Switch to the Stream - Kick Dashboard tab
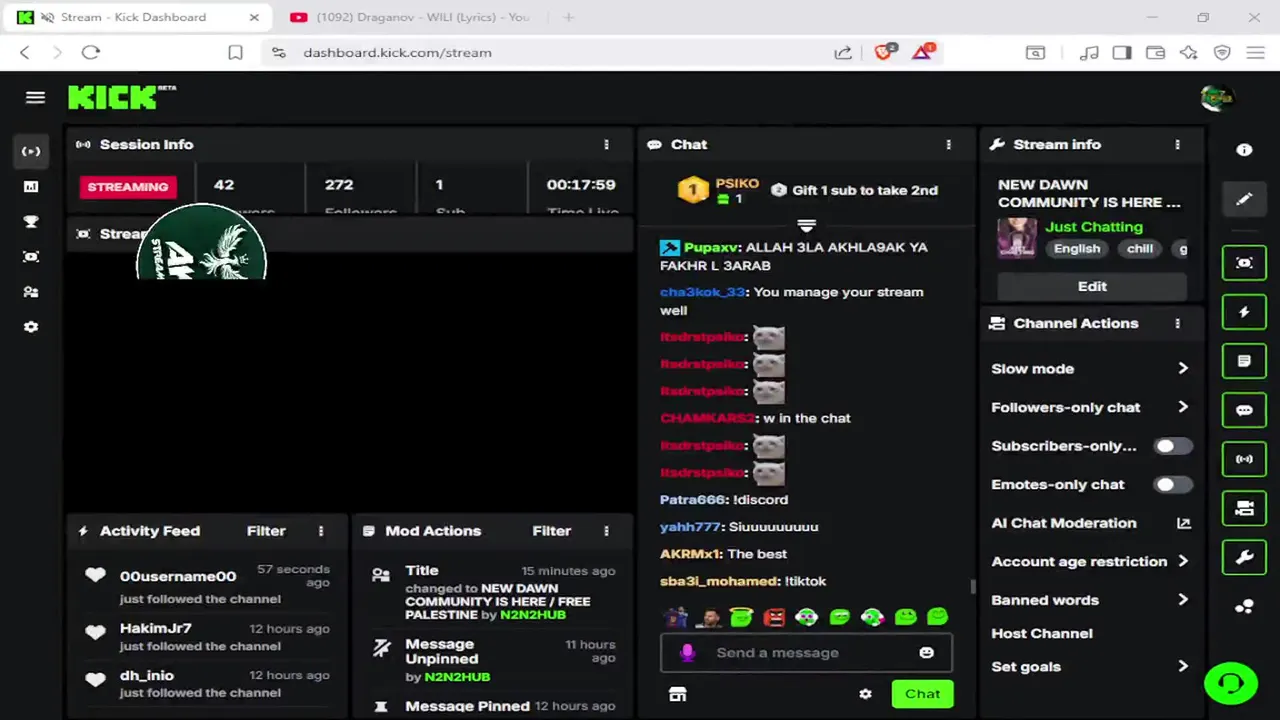1280x720 pixels. point(139,17)
